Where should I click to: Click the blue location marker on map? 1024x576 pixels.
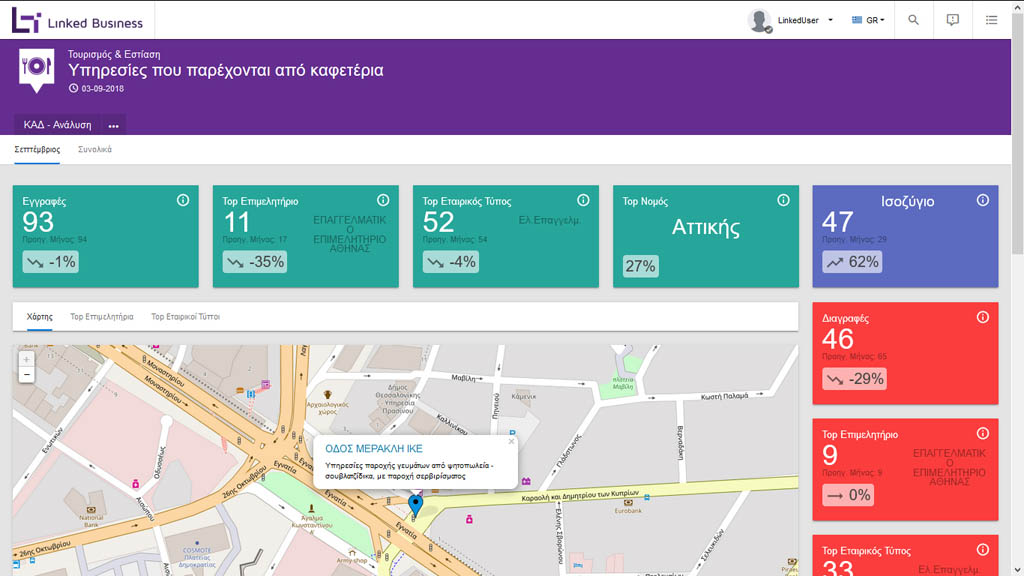click(415, 504)
